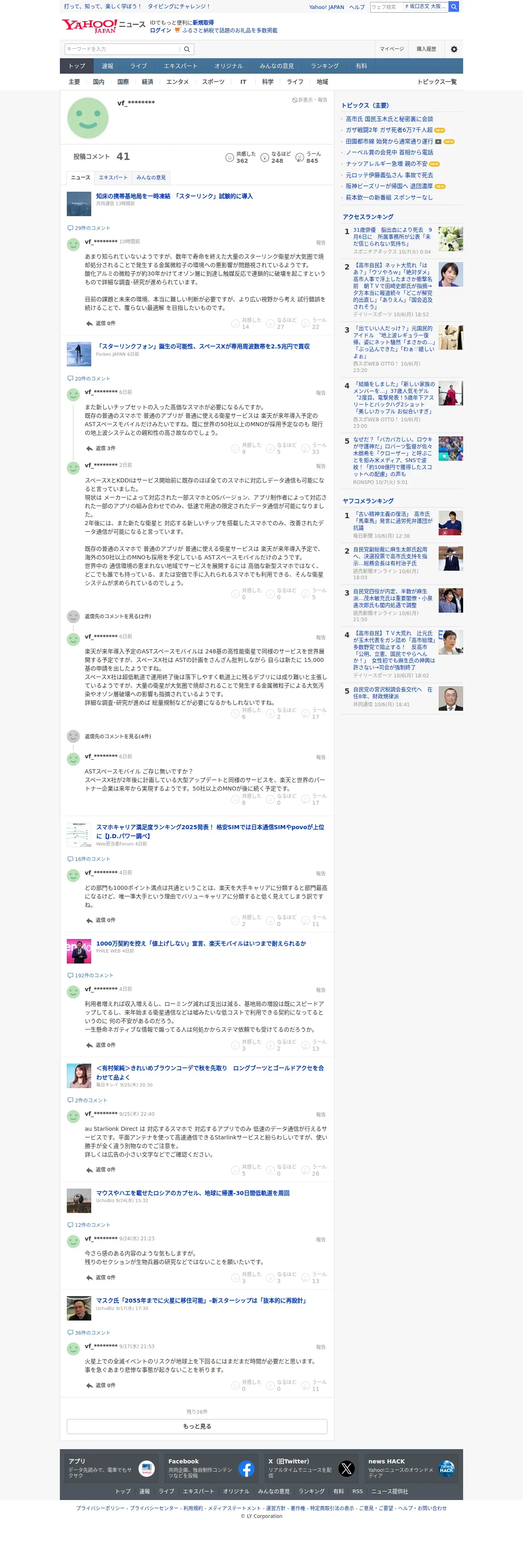The height and width of the screenshot is (1568, 523).
Task: Click the reply arrow on Starlink freeze comment
Action: 90,324
